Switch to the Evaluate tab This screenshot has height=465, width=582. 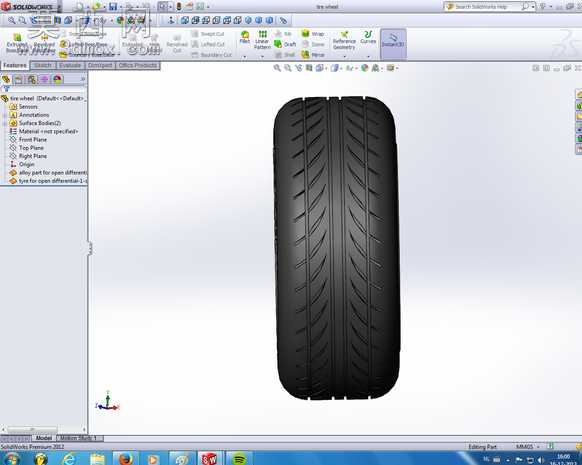[70, 65]
